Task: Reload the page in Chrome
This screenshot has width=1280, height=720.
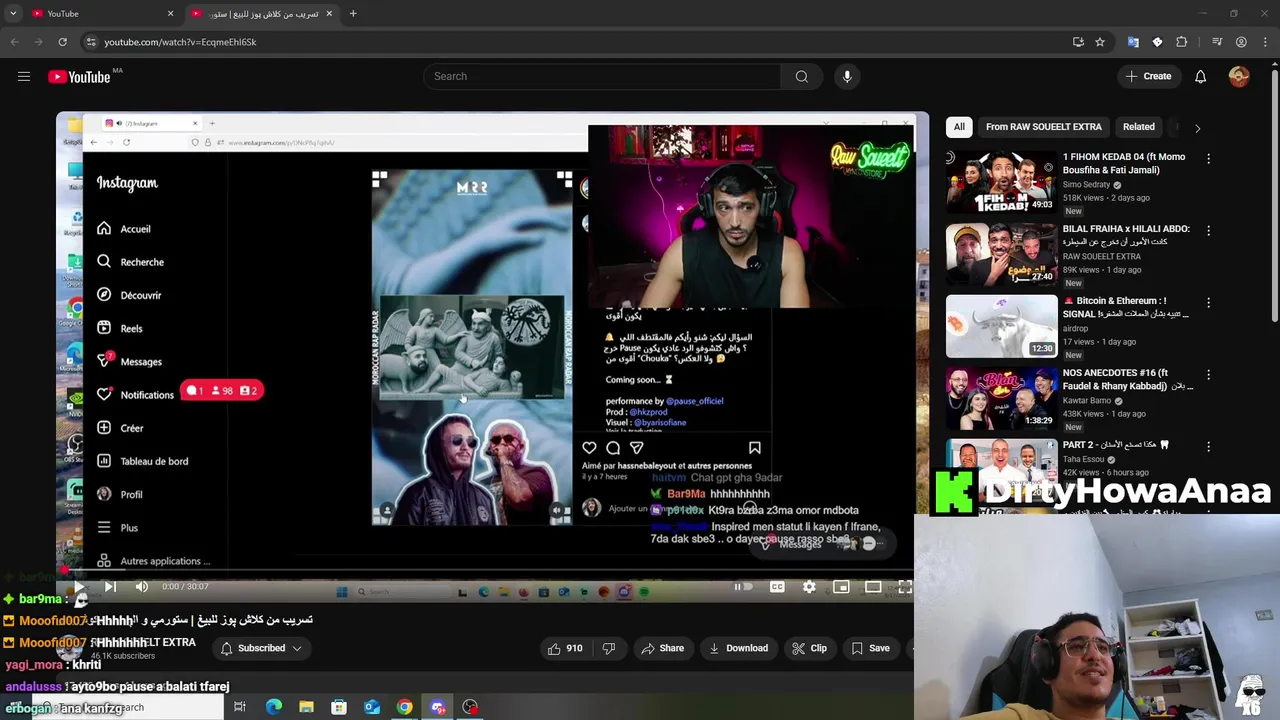Action: coord(62,42)
